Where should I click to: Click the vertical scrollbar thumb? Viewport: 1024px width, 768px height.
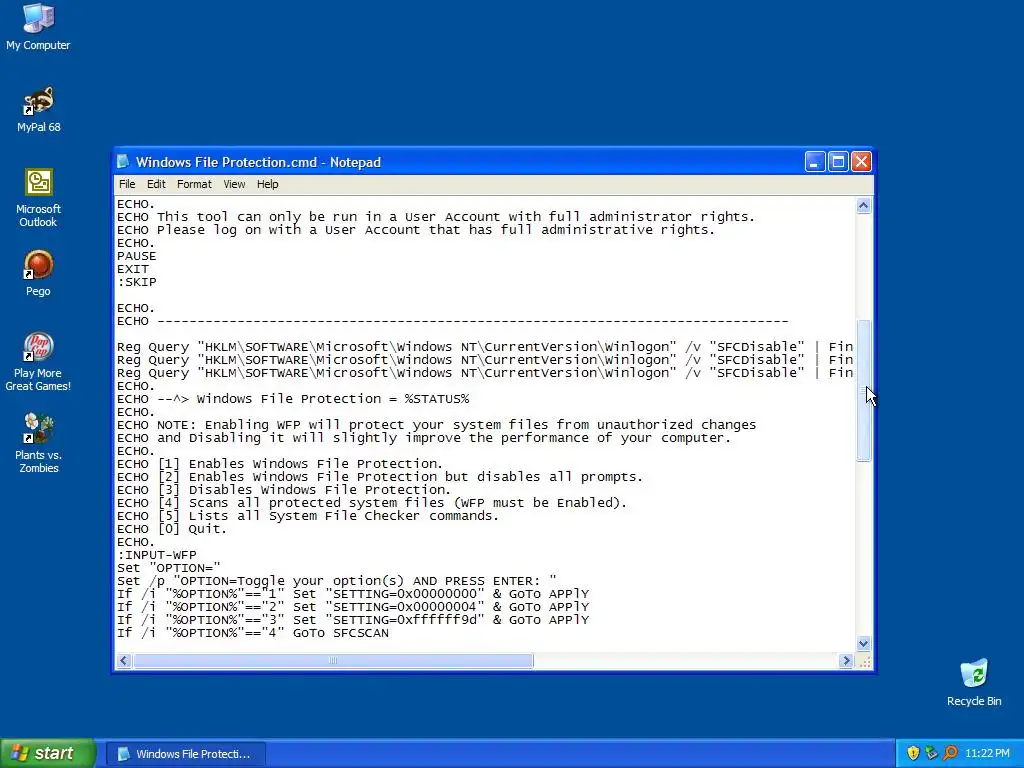click(x=863, y=391)
